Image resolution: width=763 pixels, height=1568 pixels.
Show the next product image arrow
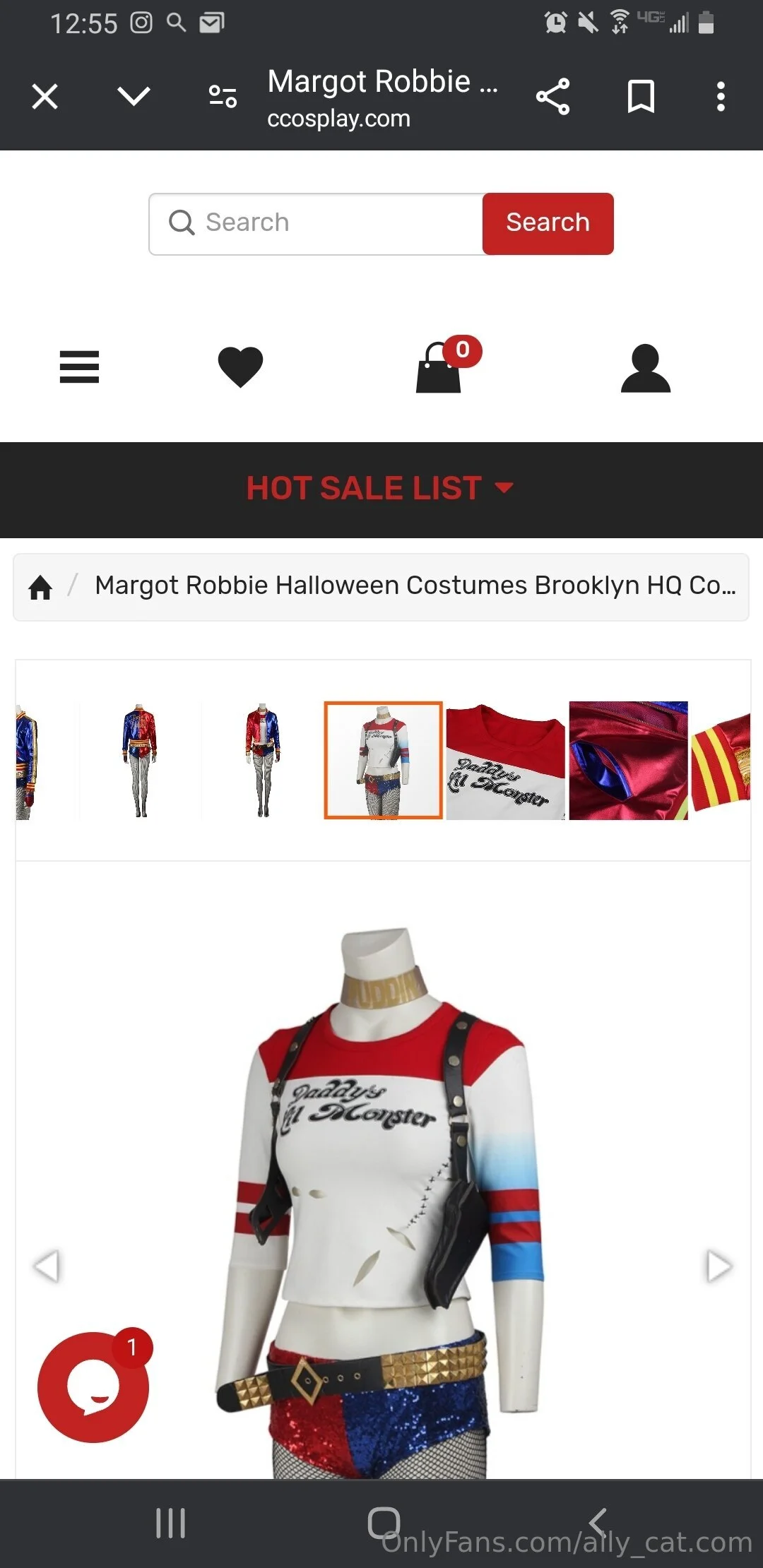(719, 1266)
